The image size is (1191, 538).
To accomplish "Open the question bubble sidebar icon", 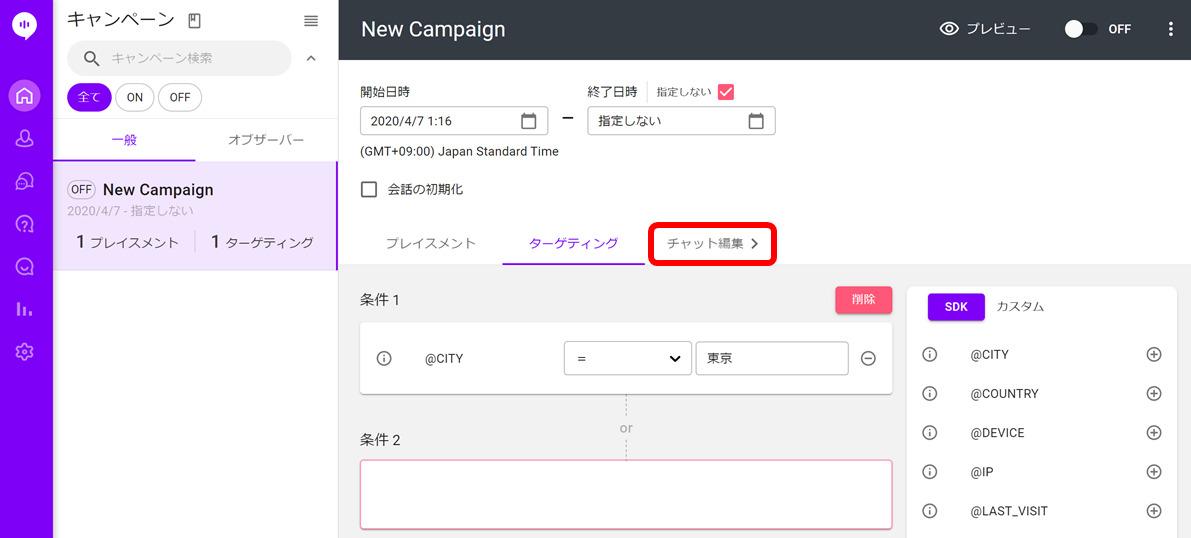I will 25,223.
